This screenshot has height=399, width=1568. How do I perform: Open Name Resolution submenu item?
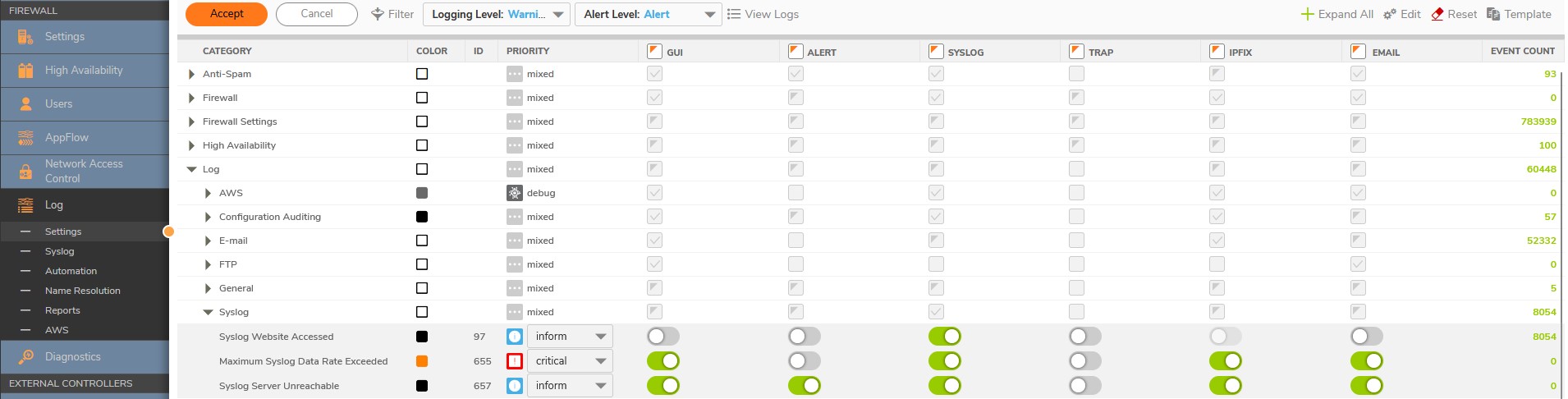click(85, 291)
